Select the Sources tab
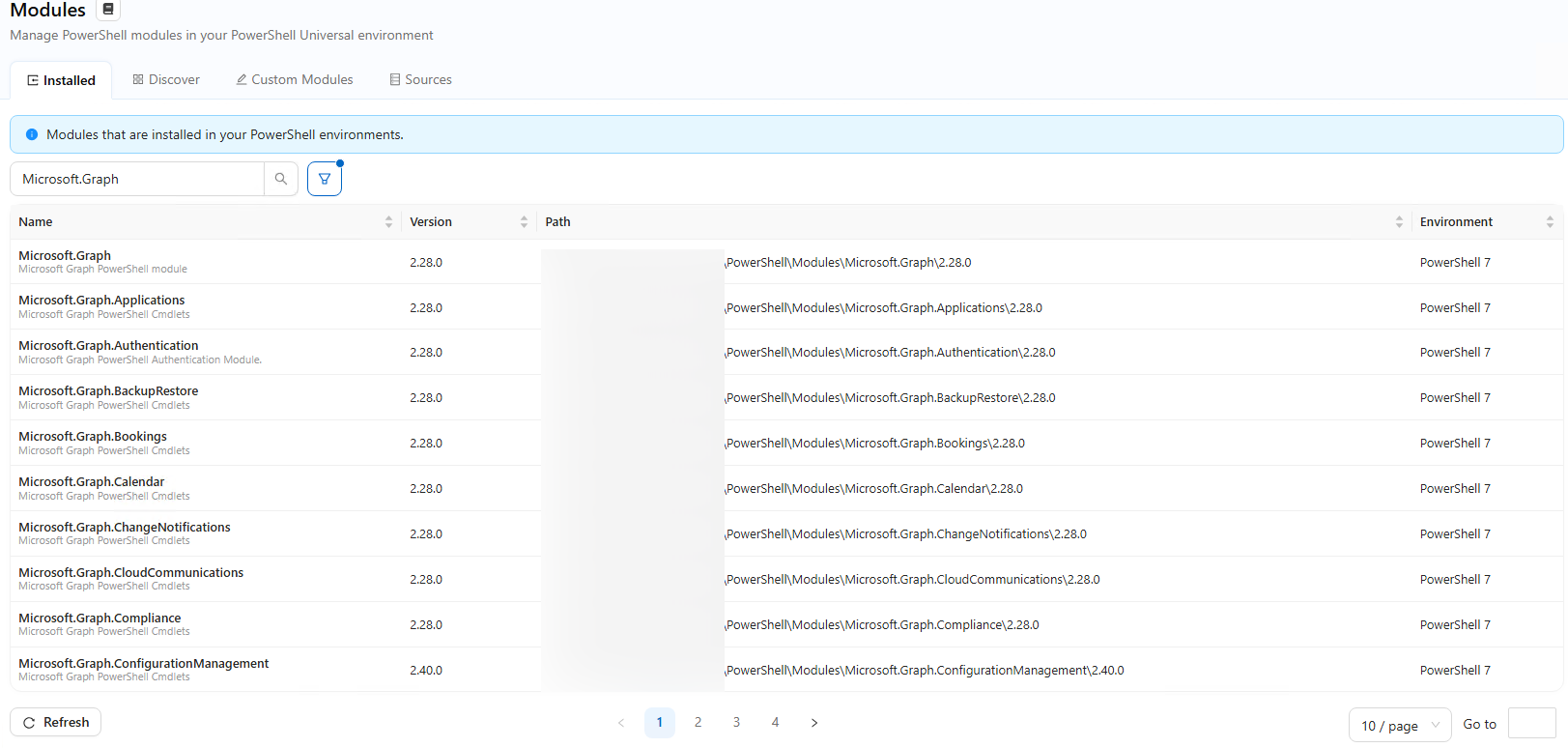 pyautogui.click(x=420, y=80)
